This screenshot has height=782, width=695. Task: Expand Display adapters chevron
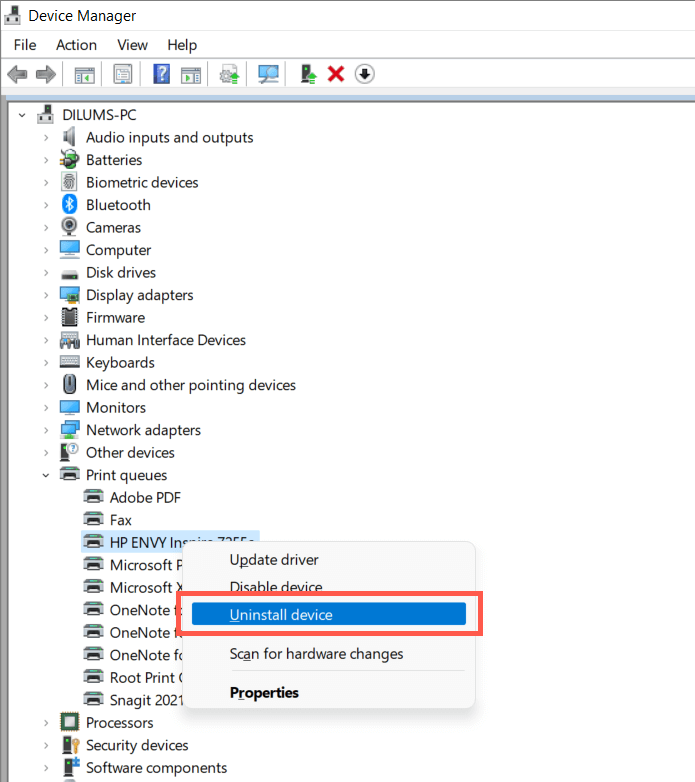click(46, 295)
